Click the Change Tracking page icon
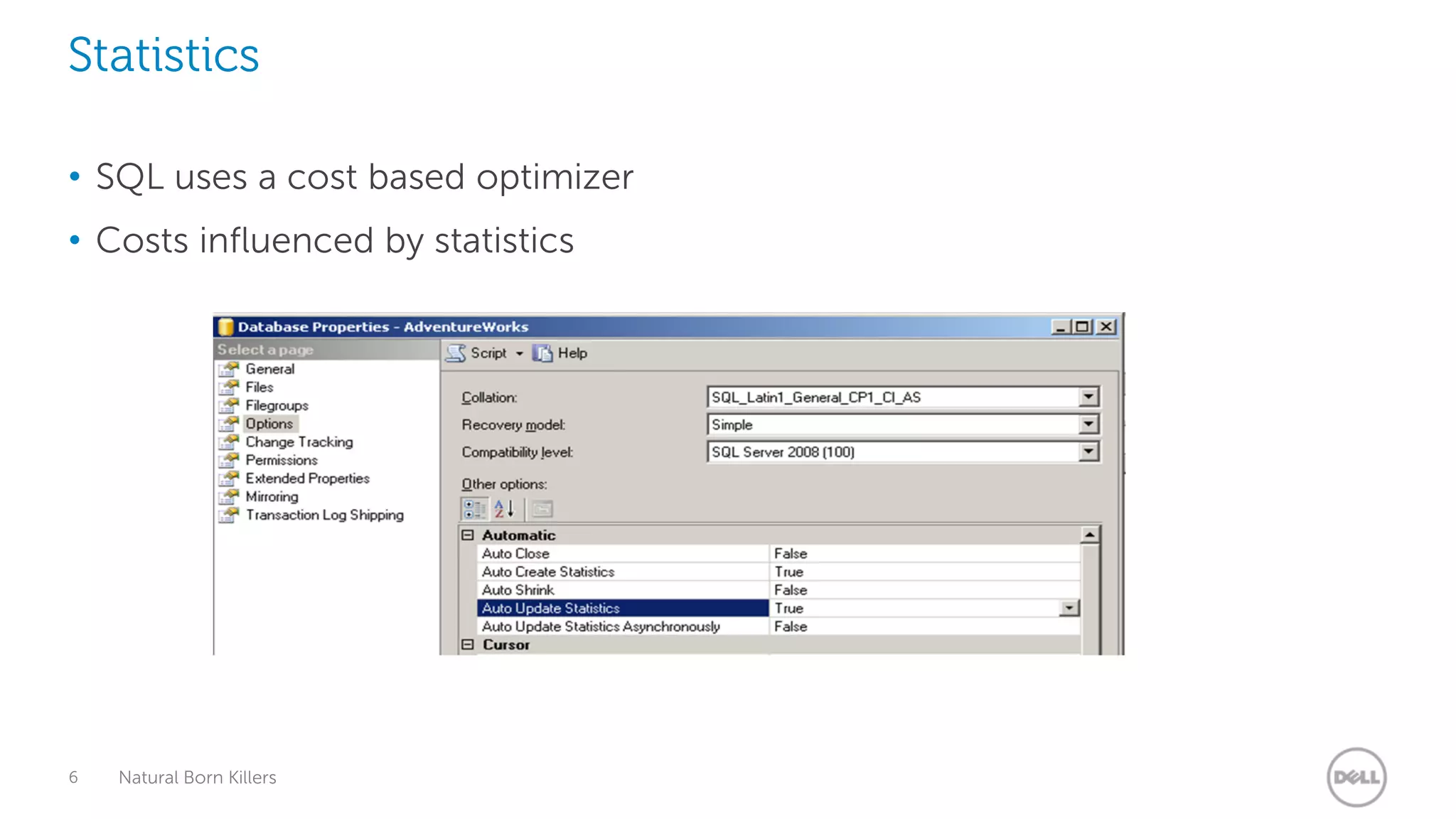 (229, 442)
